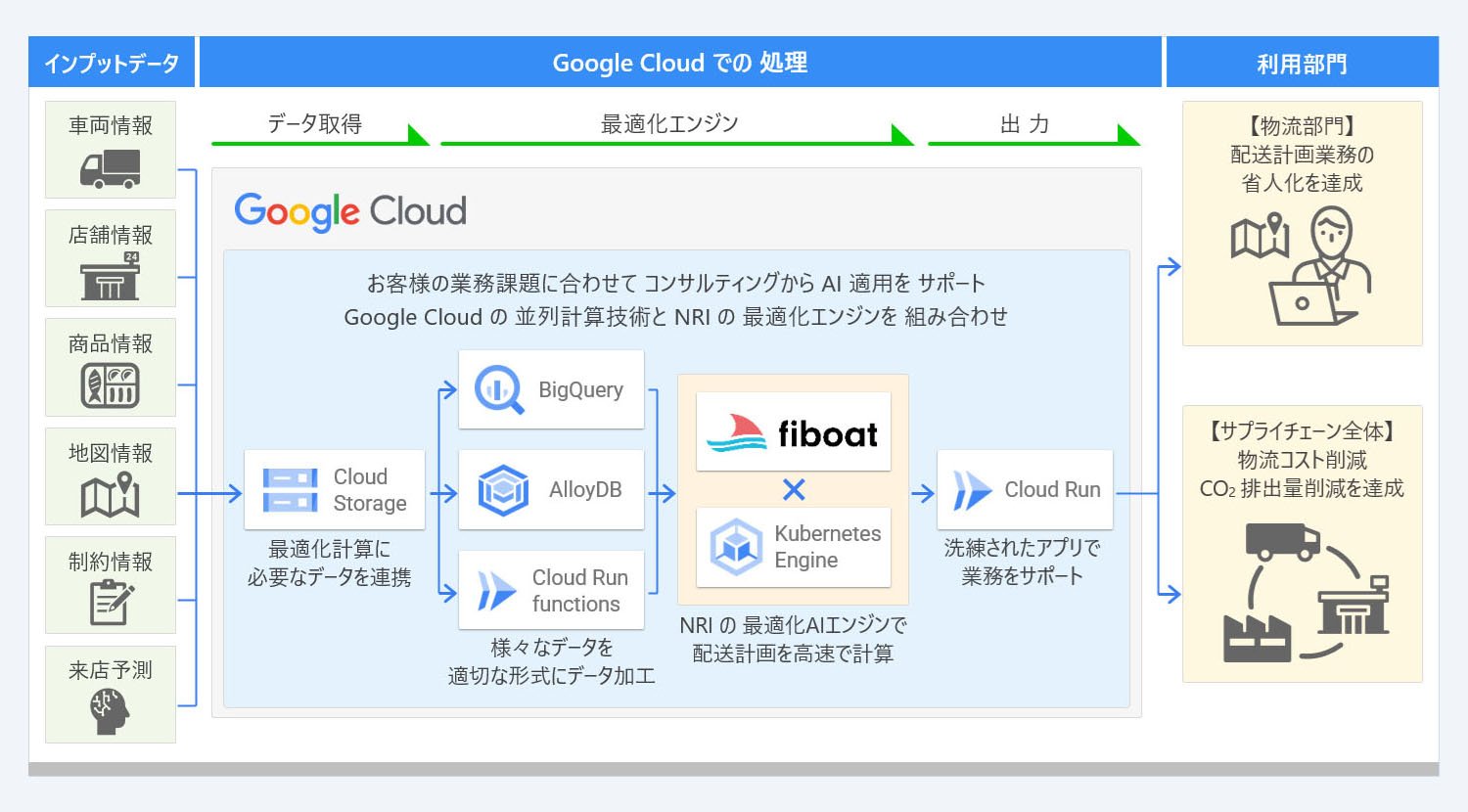Click the Cloud Run functions text label
The width and height of the screenshot is (1468, 812).
pyautogui.click(x=579, y=591)
